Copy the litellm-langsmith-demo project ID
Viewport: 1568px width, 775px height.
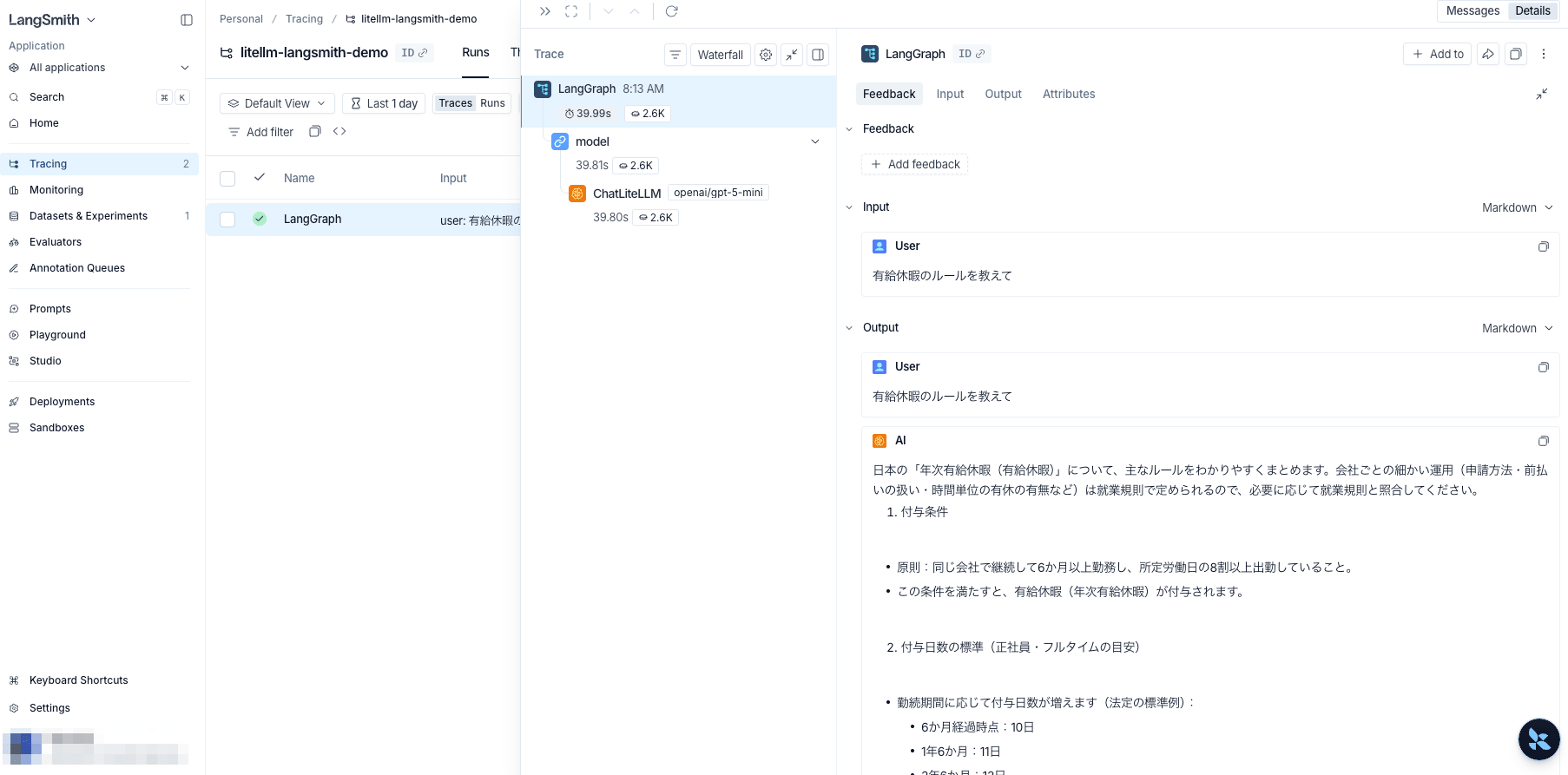click(x=414, y=53)
